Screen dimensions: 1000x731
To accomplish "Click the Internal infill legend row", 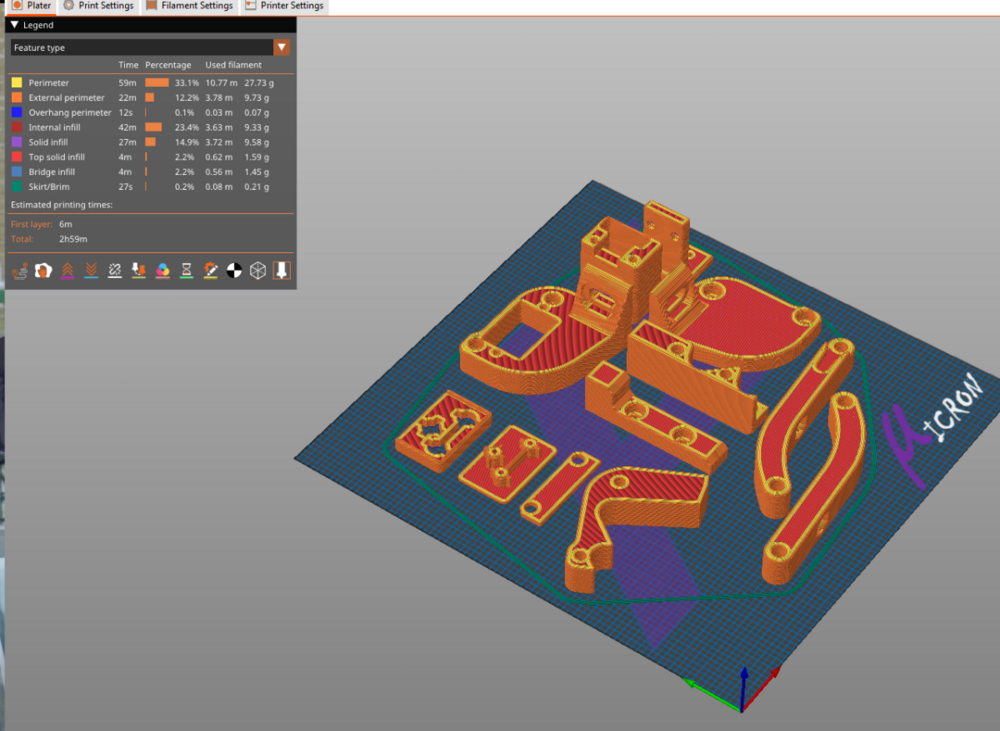I will (151, 127).
